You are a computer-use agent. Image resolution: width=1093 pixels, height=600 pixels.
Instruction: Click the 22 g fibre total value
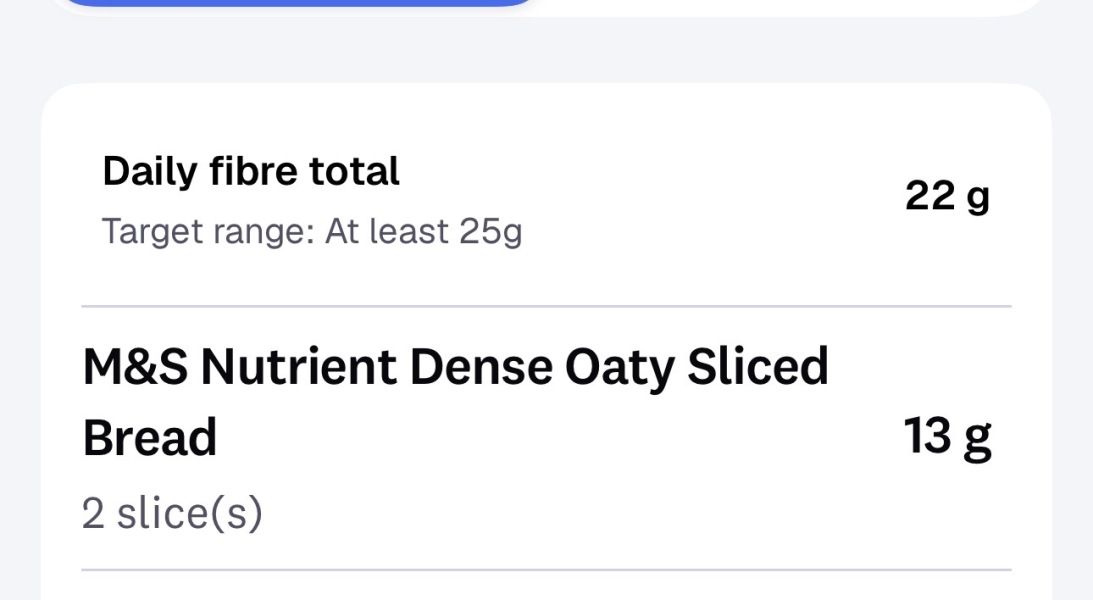click(947, 196)
